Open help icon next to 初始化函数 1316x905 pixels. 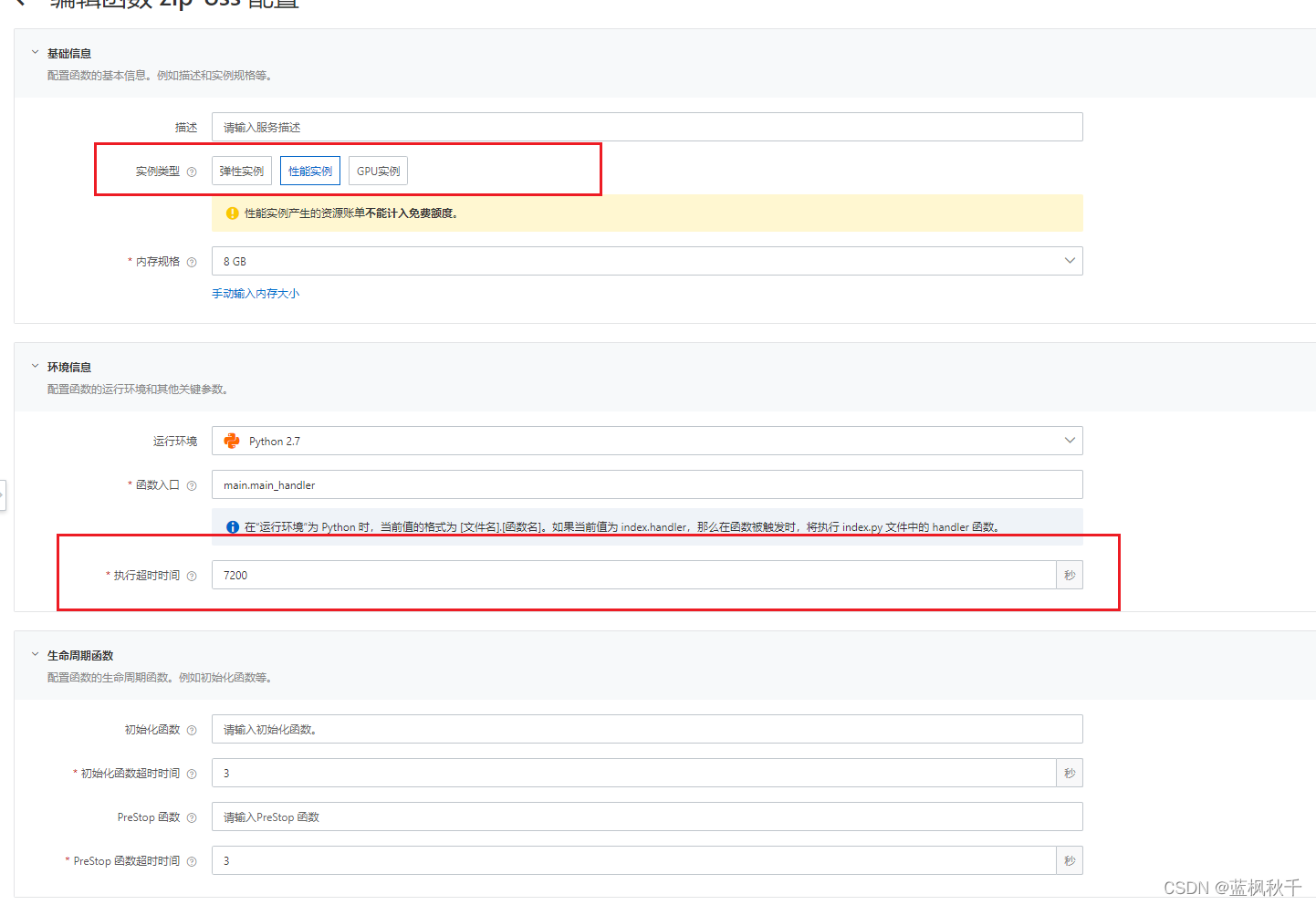(x=192, y=730)
